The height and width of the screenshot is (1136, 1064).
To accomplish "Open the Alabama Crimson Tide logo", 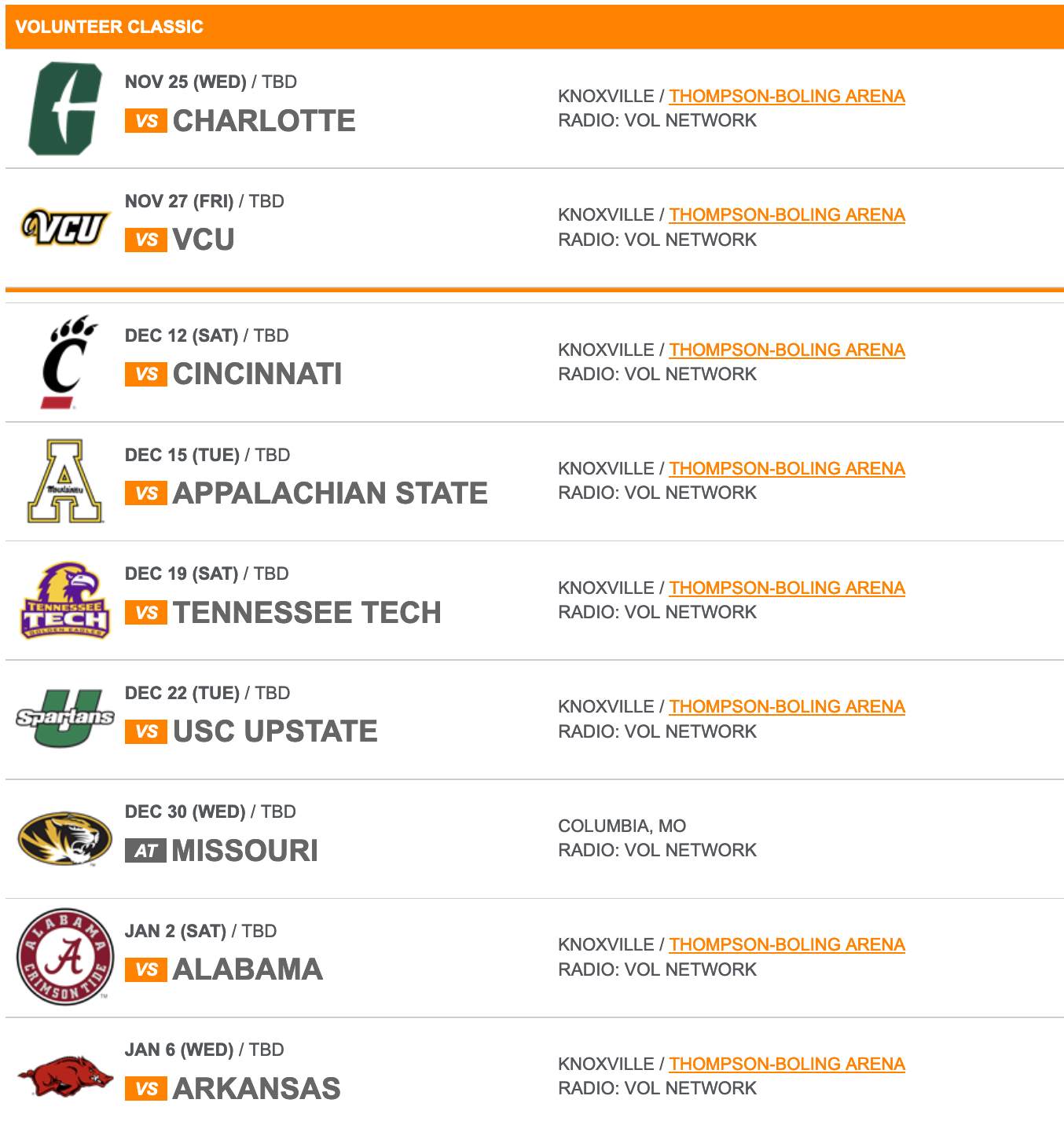I will [65, 957].
